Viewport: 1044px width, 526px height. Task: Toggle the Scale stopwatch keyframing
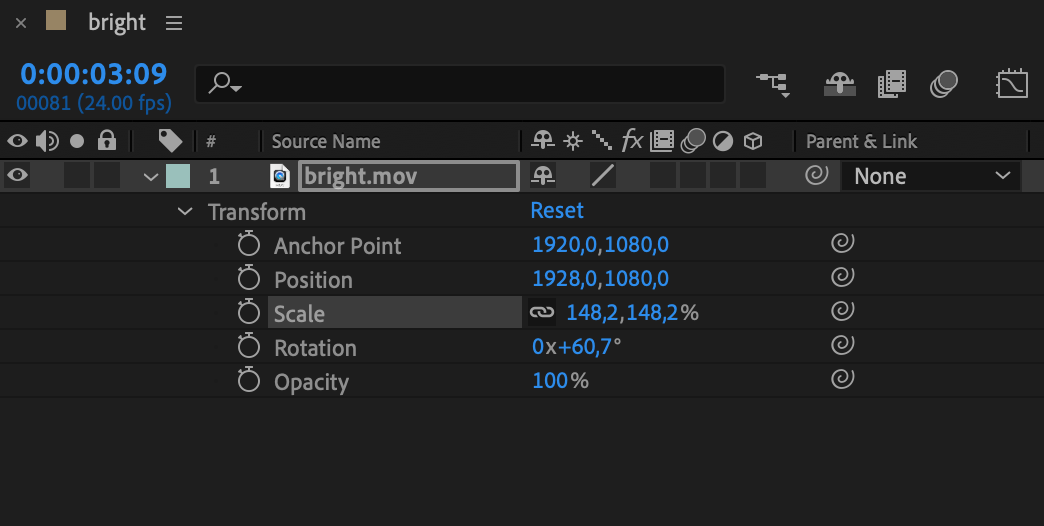click(x=249, y=314)
